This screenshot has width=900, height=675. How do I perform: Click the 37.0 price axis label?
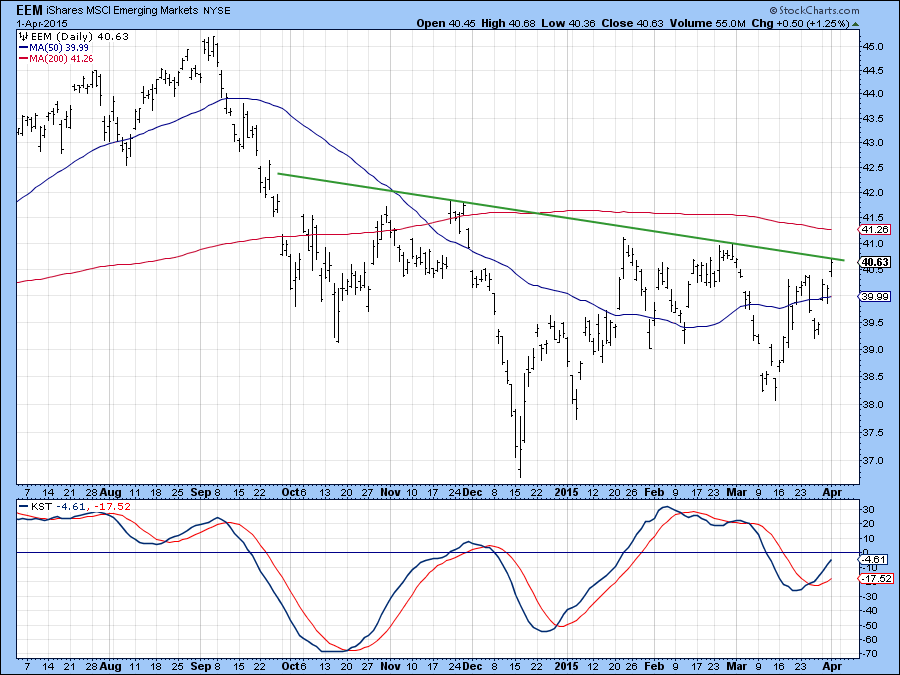pyautogui.click(x=872, y=460)
